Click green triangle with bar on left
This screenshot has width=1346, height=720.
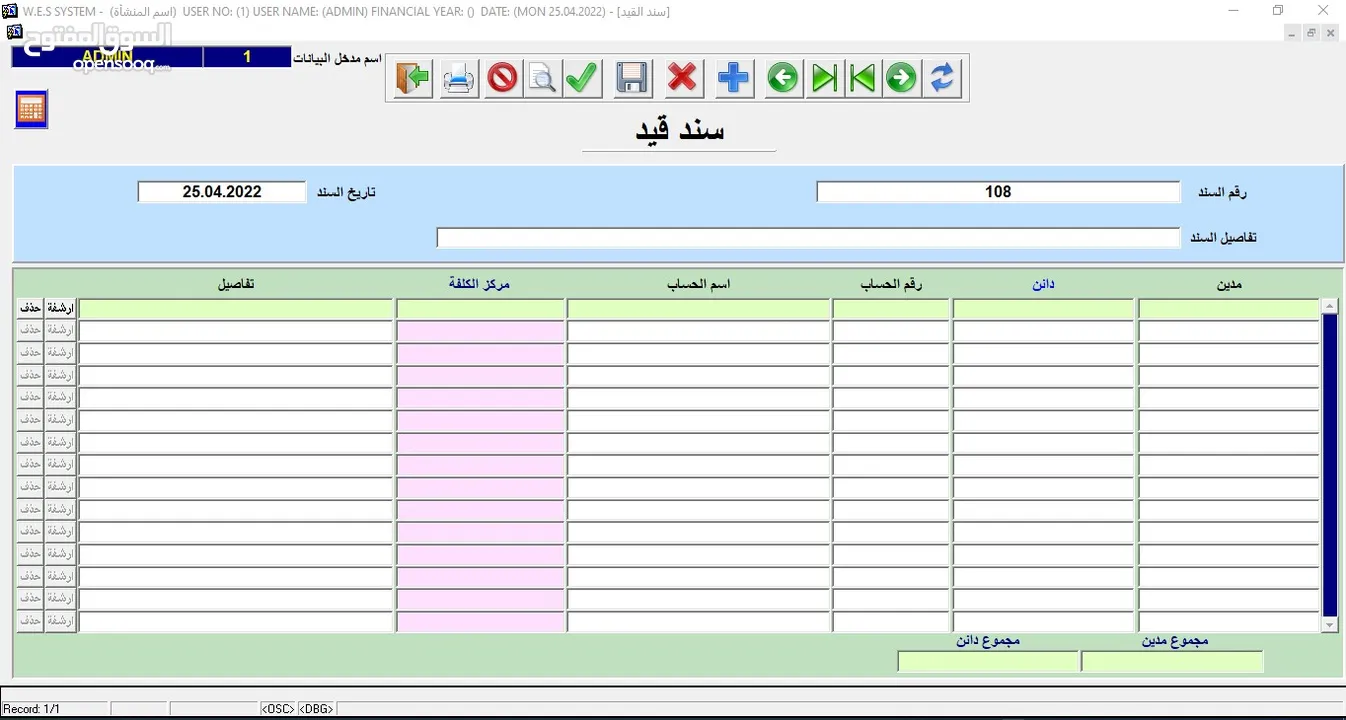tap(862, 78)
